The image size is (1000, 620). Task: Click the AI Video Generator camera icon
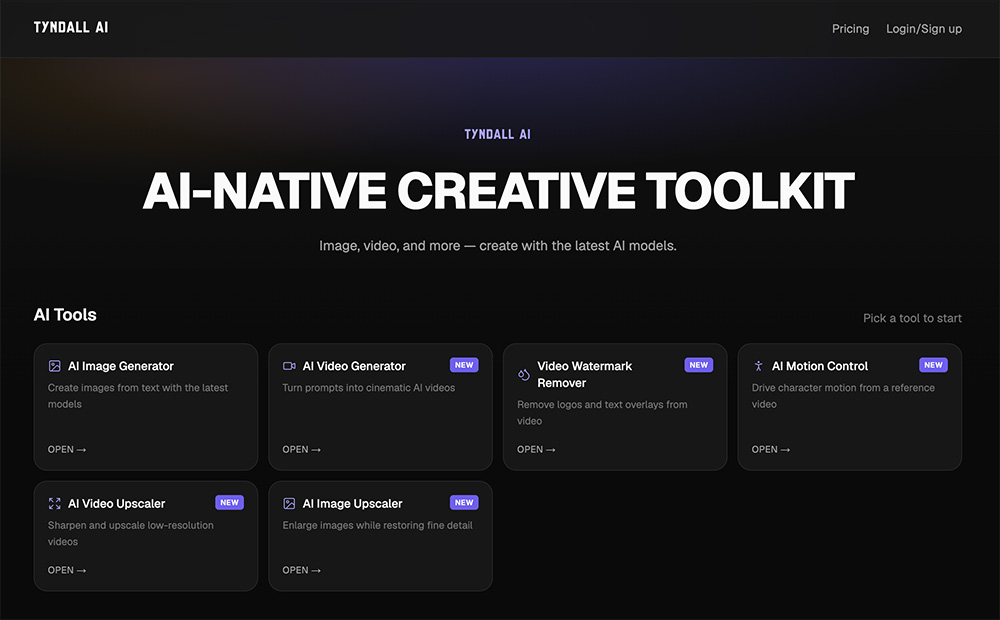[x=289, y=366]
